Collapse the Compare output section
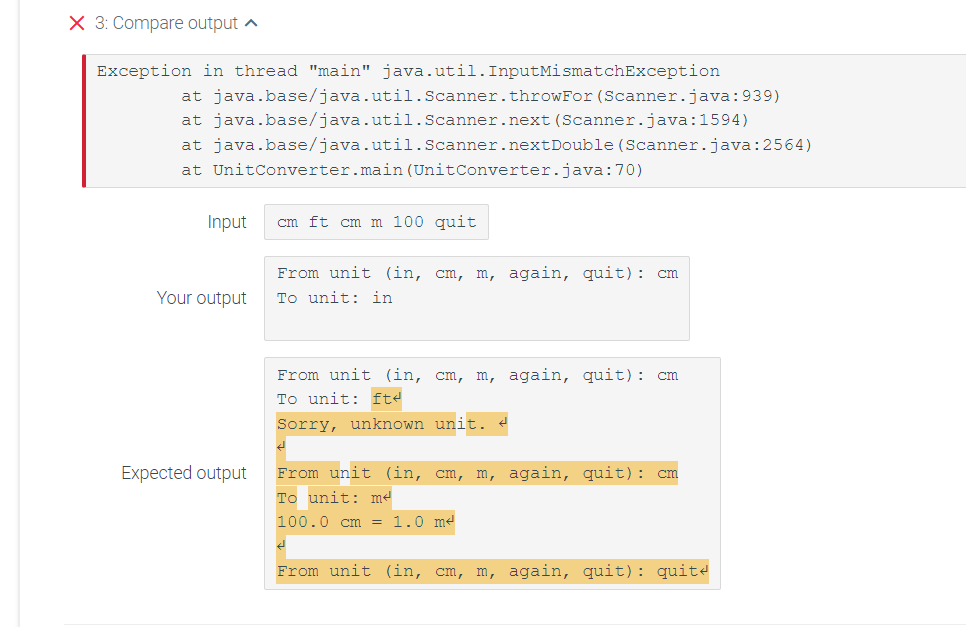The height and width of the screenshot is (627, 966). click(x=251, y=21)
